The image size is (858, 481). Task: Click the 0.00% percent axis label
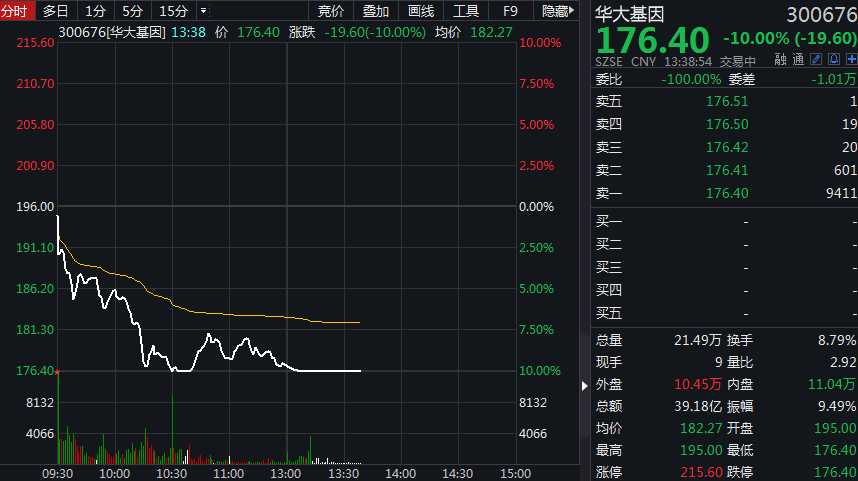click(536, 207)
